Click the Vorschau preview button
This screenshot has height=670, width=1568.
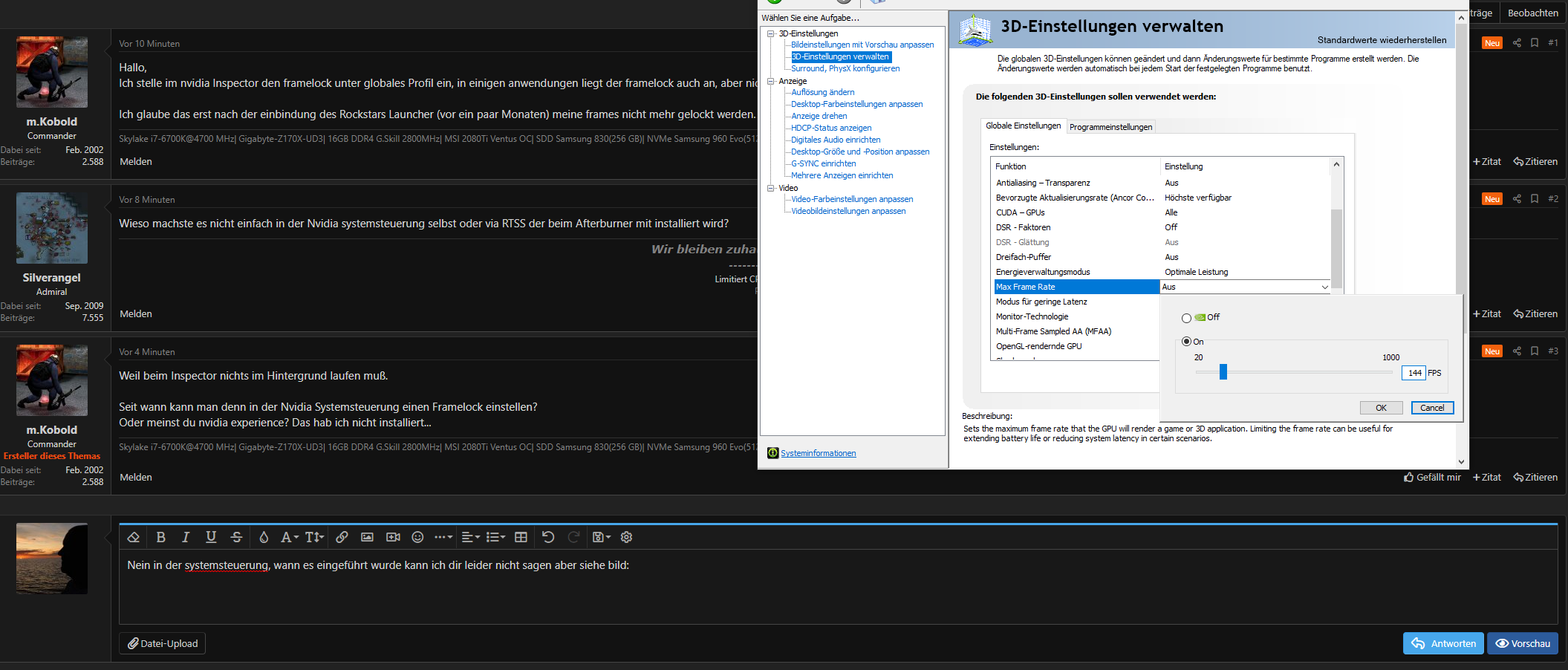(x=1522, y=643)
